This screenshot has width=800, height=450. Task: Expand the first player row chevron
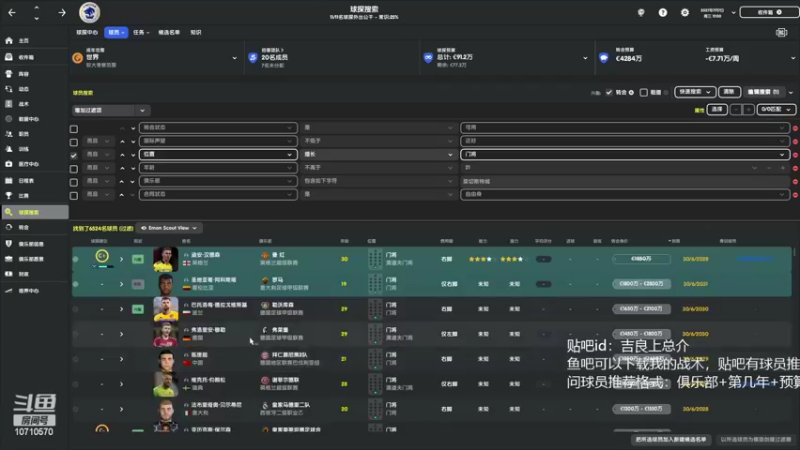121,259
